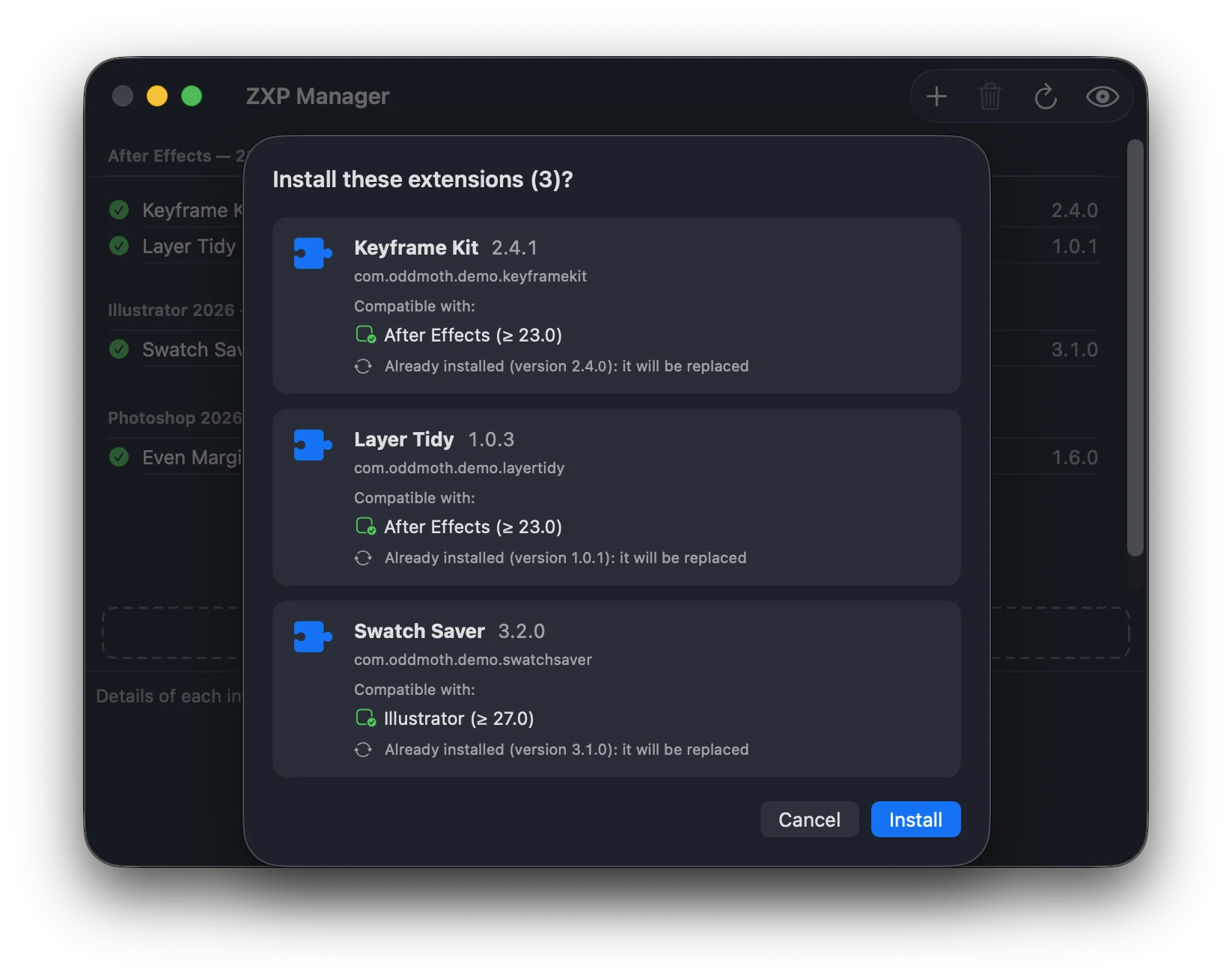Viewport: 1232px width, 978px height.
Task: Click com.oddmoth.demo.keyframekit identifier text
Action: coord(470,276)
